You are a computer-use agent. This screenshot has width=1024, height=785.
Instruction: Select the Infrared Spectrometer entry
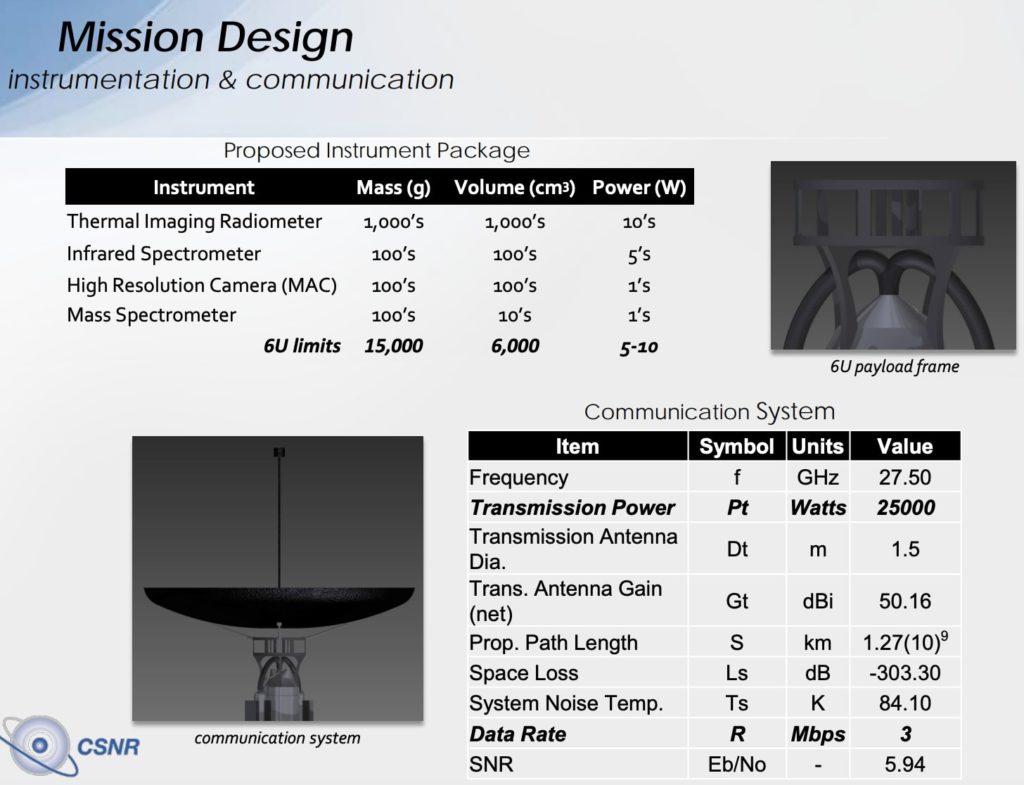[x=162, y=253]
